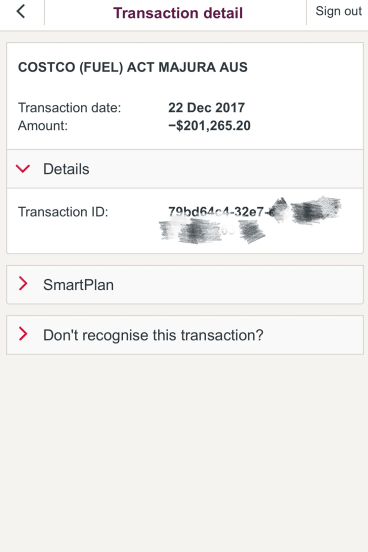Sign out of the banking app
Viewport: 368px width, 552px height.
tap(338, 11)
